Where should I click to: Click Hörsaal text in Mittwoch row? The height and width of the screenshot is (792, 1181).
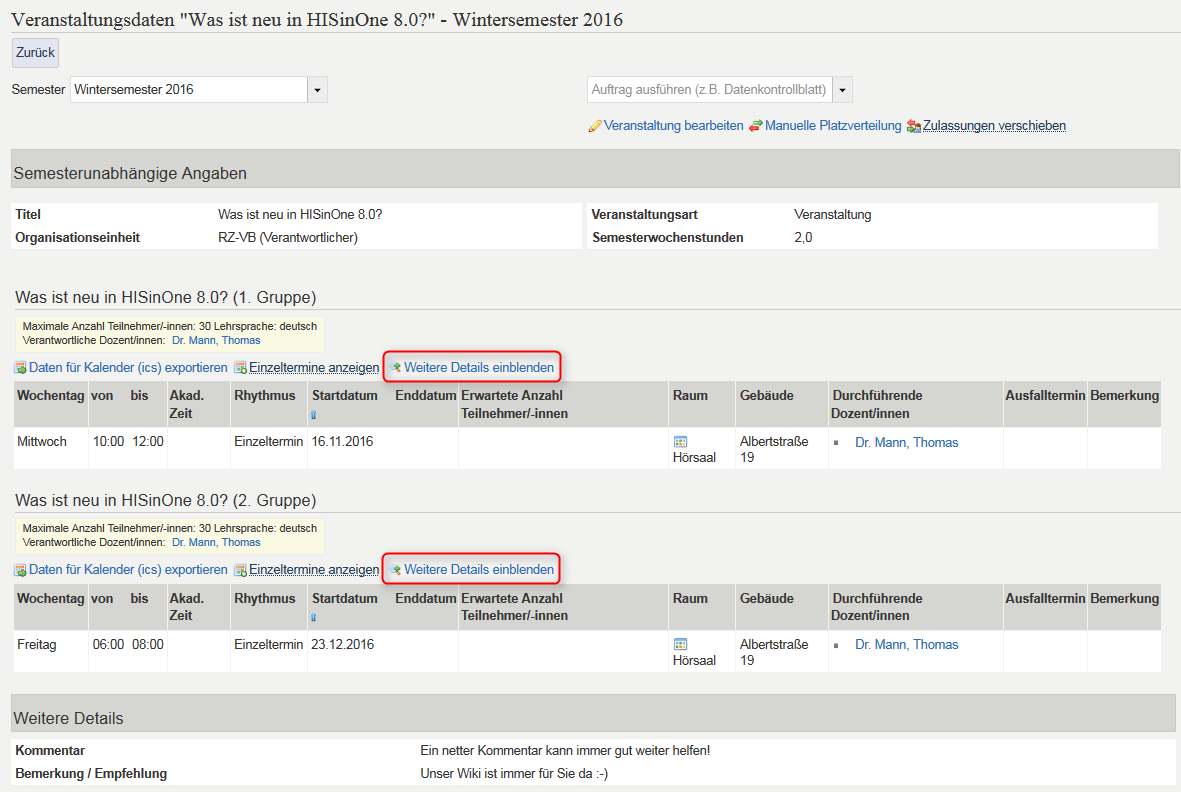coord(694,458)
